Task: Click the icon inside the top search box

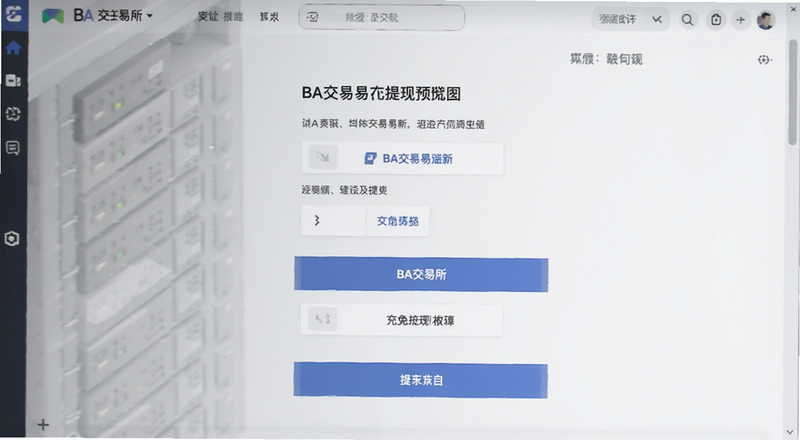Action: point(312,17)
